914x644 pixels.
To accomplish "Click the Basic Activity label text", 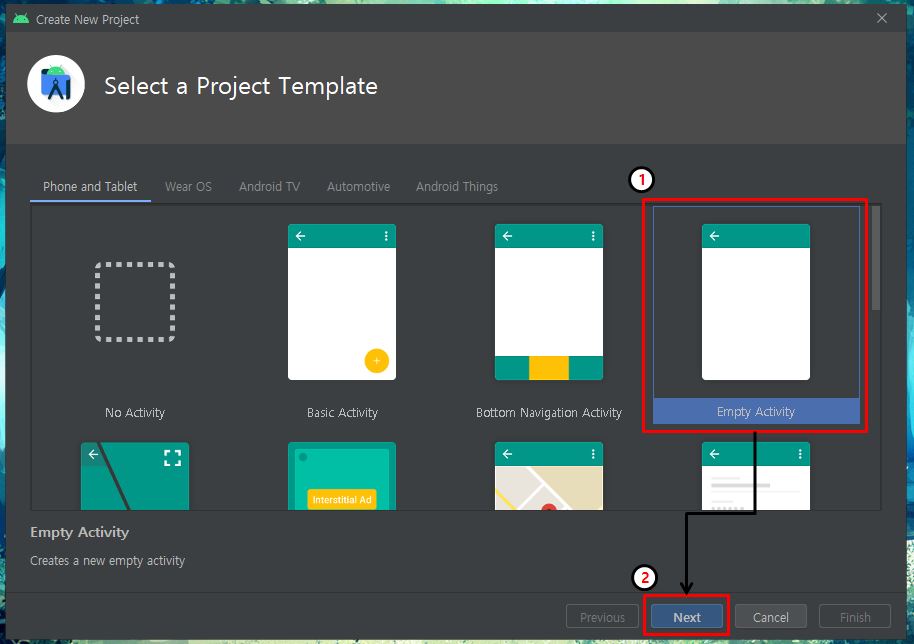I will click(342, 413).
